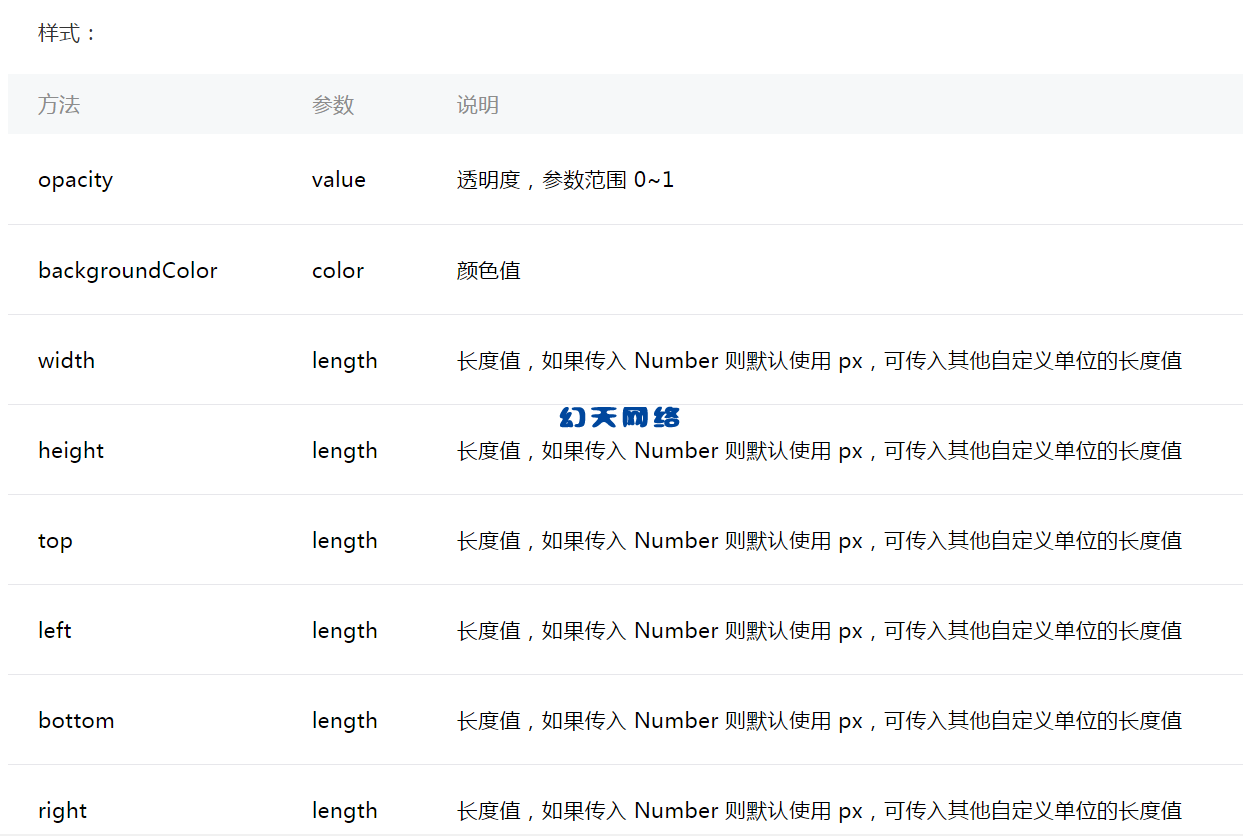
Task: Click the 颜色值 description text
Action: 488,270
